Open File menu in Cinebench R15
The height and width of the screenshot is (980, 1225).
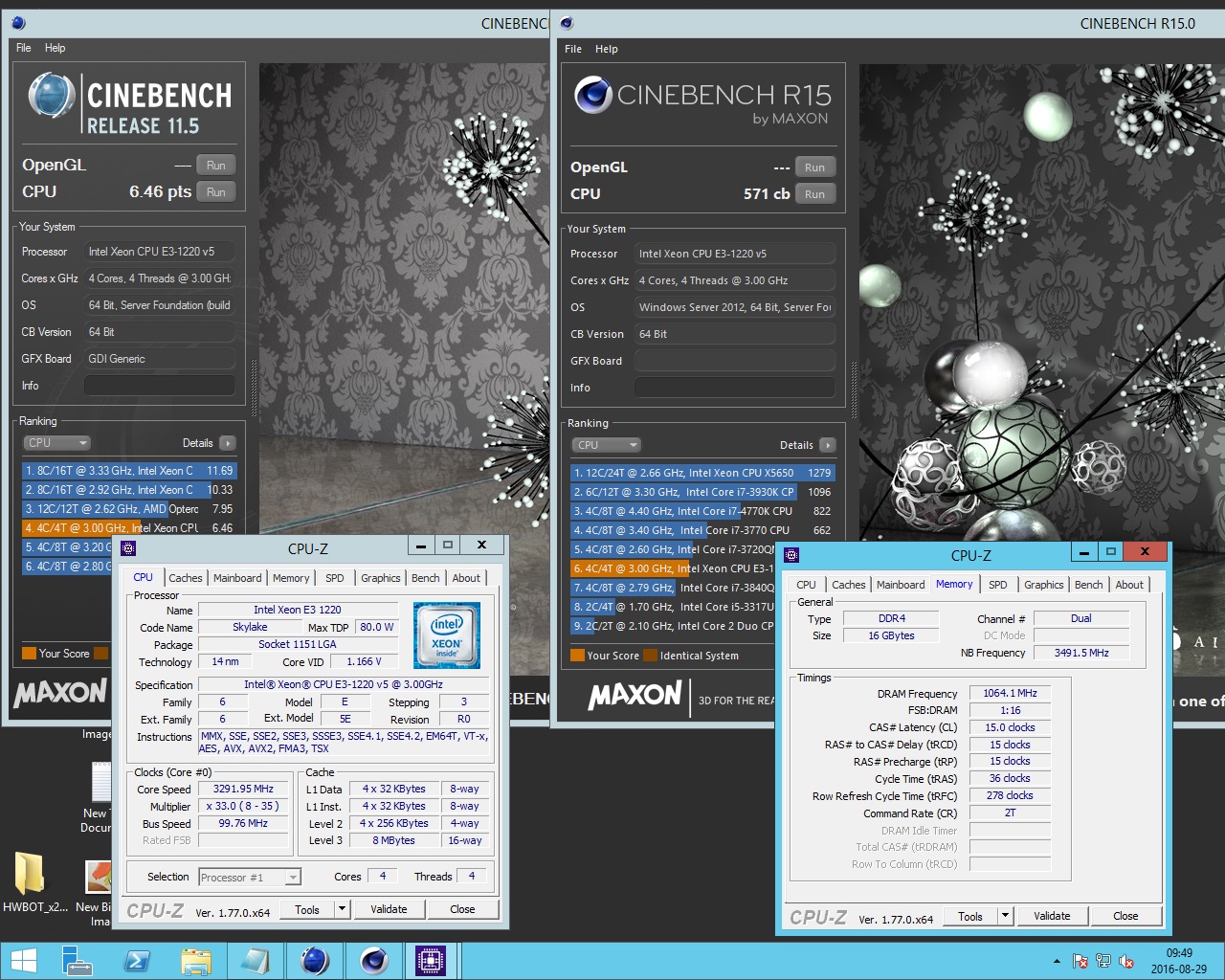573,49
